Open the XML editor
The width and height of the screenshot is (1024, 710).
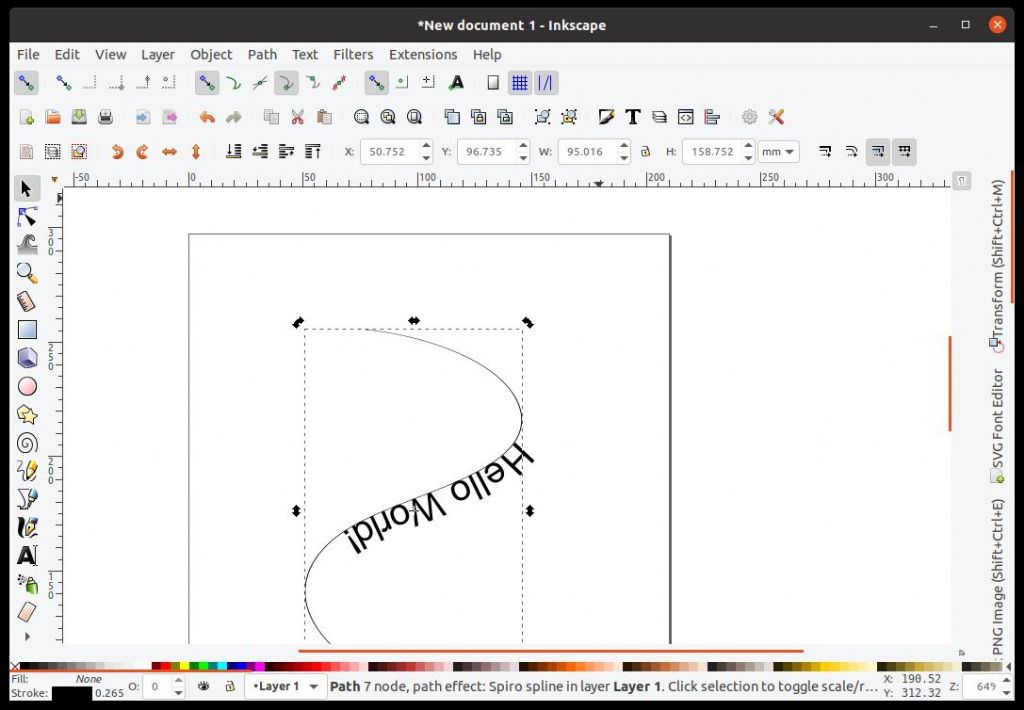685,117
